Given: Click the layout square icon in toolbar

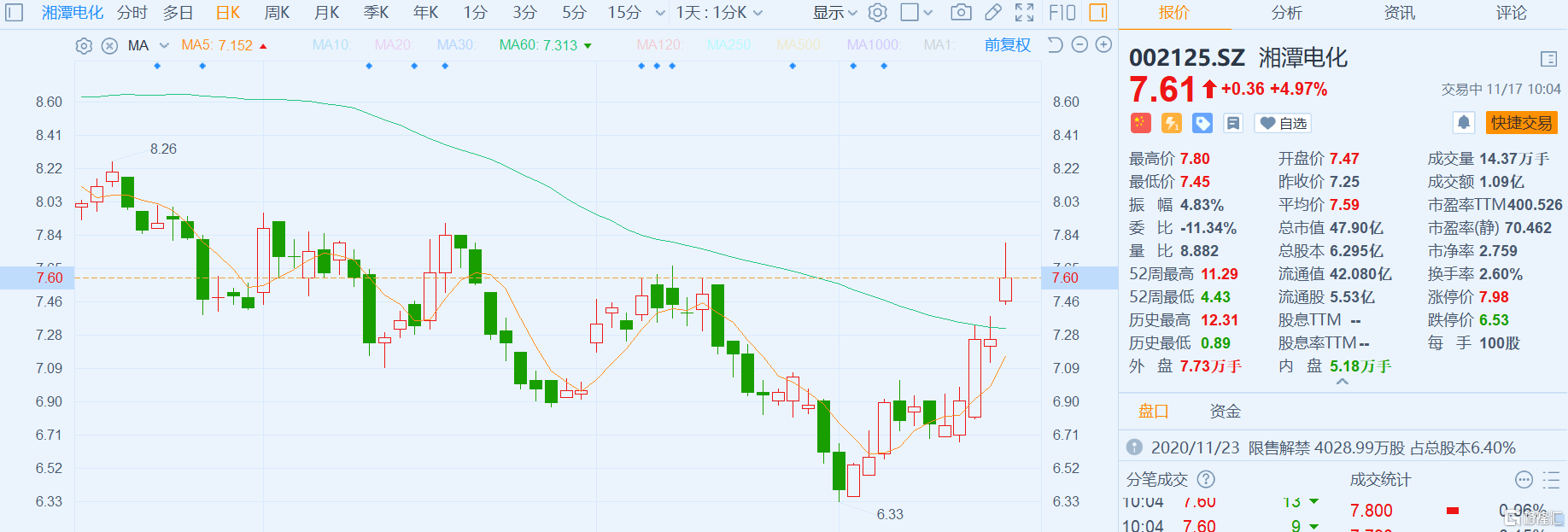Looking at the screenshot, I should [x=910, y=13].
